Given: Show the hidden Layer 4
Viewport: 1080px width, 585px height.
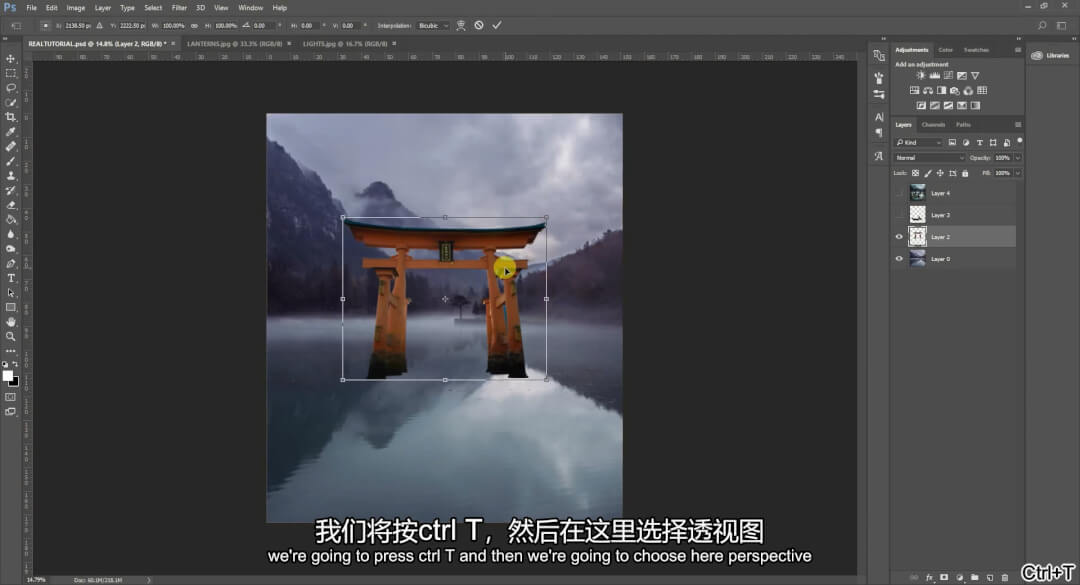Looking at the screenshot, I should (x=899, y=193).
